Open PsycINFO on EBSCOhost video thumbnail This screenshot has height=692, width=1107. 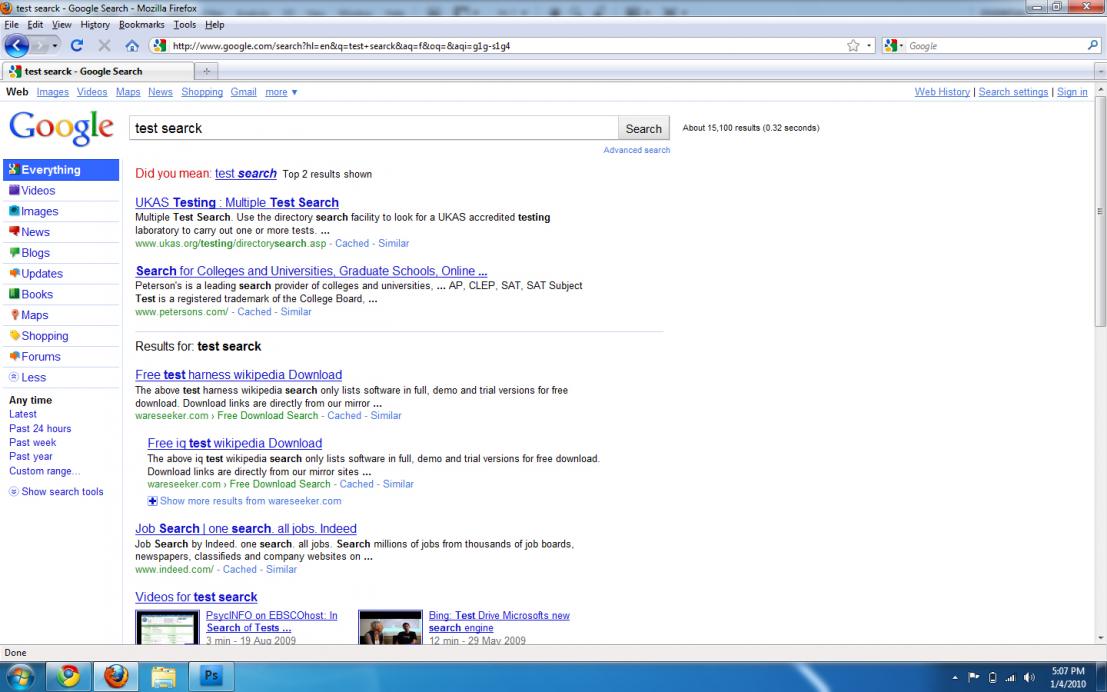(x=167, y=628)
